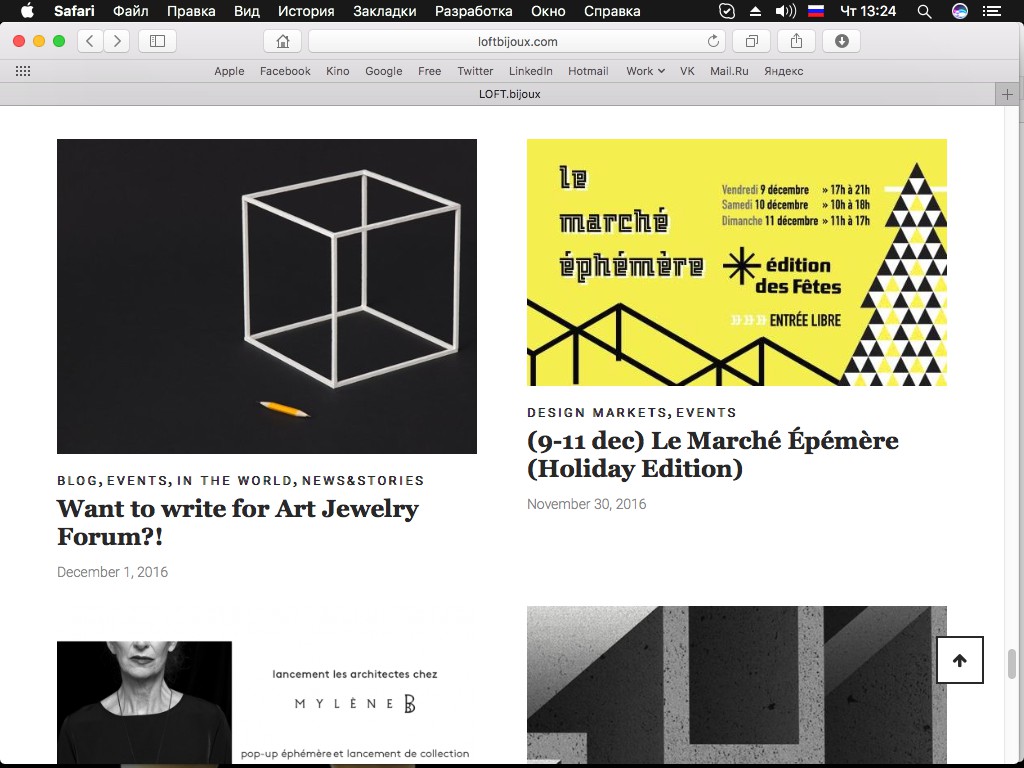
Task: Open the Google bookmark
Action: point(383,71)
